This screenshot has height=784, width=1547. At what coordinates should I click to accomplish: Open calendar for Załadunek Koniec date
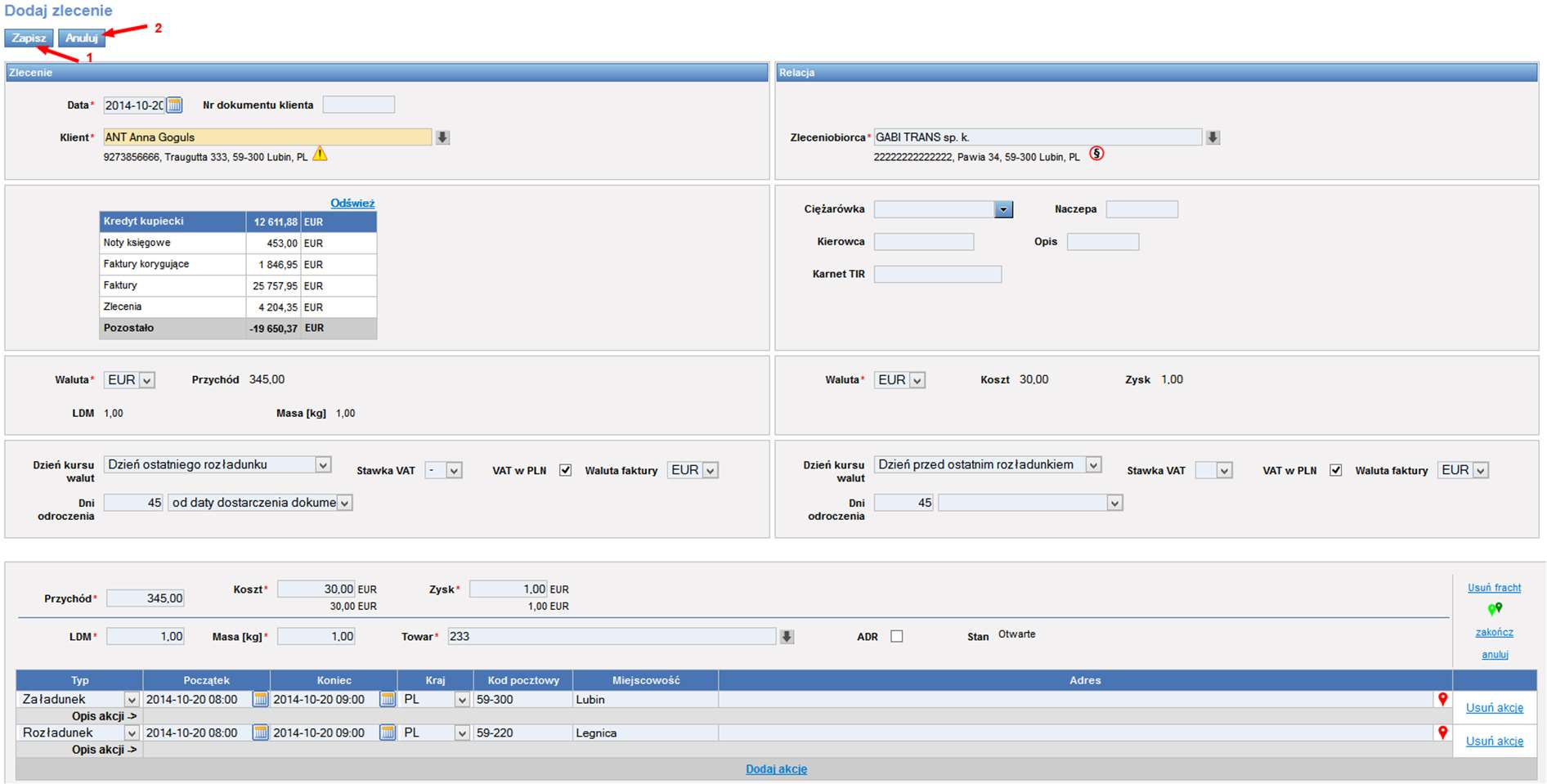(x=388, y=699)
